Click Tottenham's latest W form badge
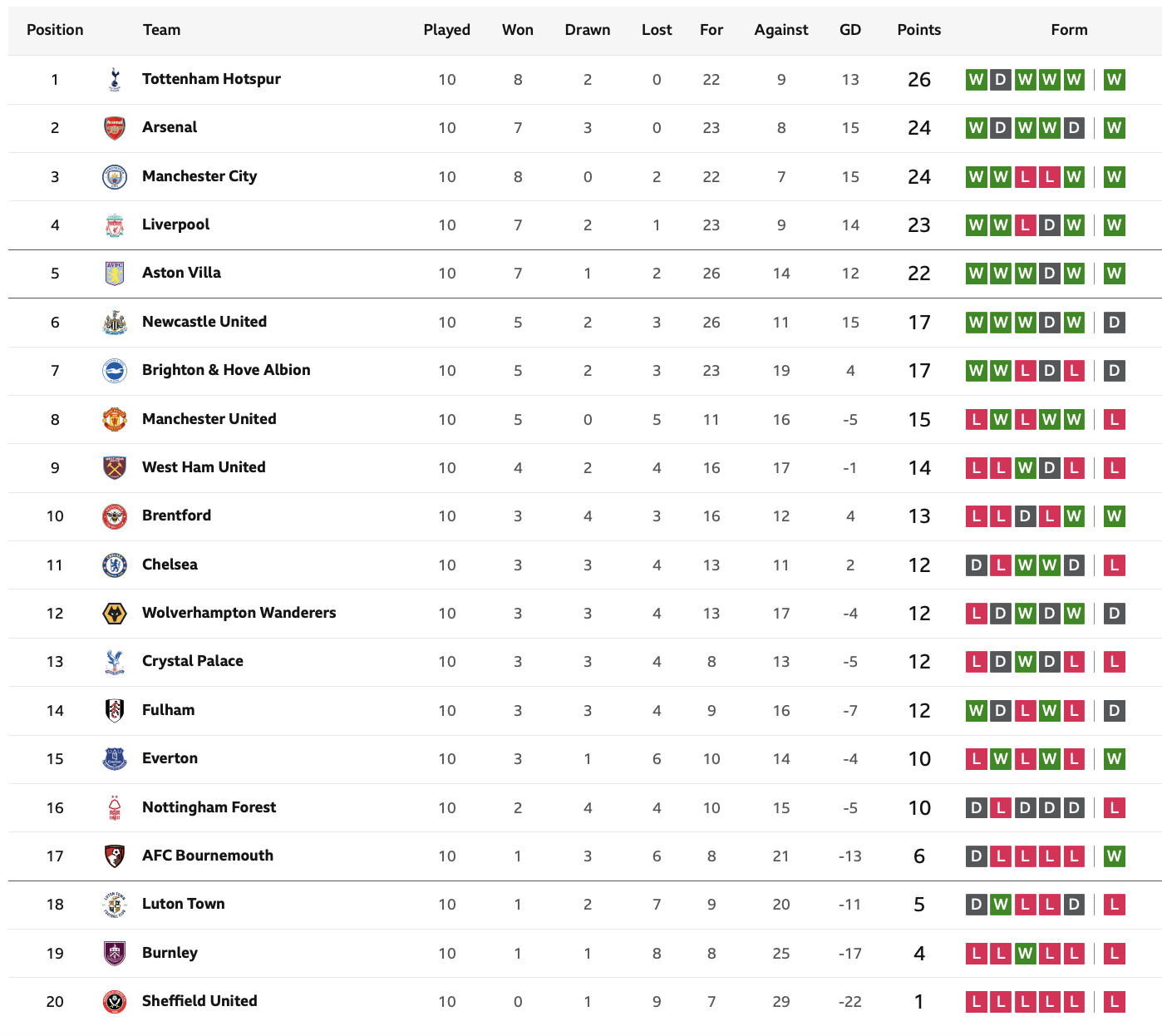 pyautogui.click(x=1115, y=80)
